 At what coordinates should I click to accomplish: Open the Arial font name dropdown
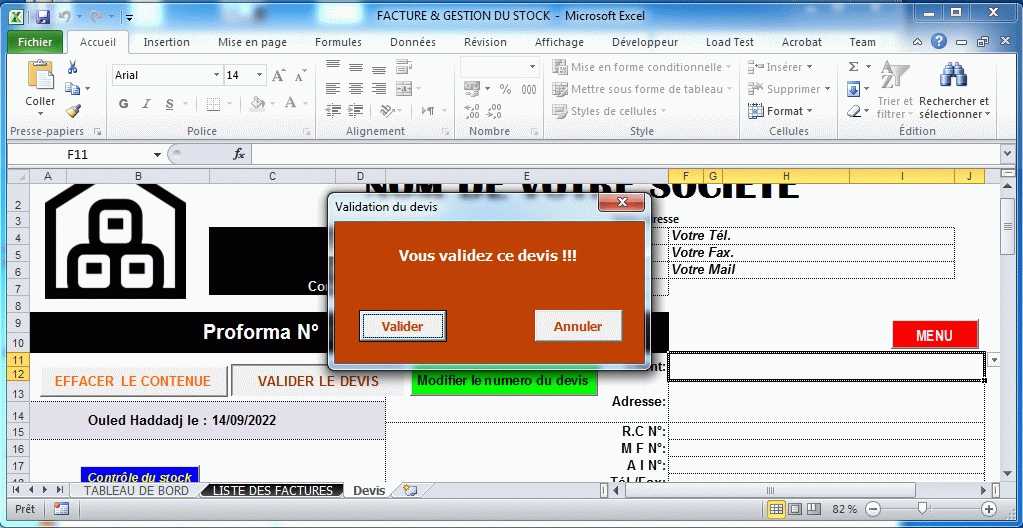click(x=217, y=75)
